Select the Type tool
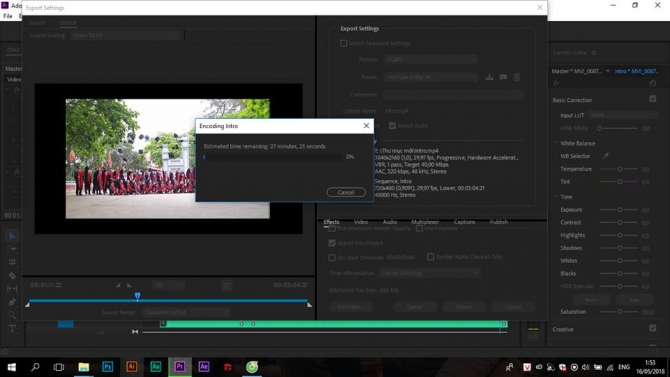The height and width of the screenshot is (377, 670). point(12,329)
